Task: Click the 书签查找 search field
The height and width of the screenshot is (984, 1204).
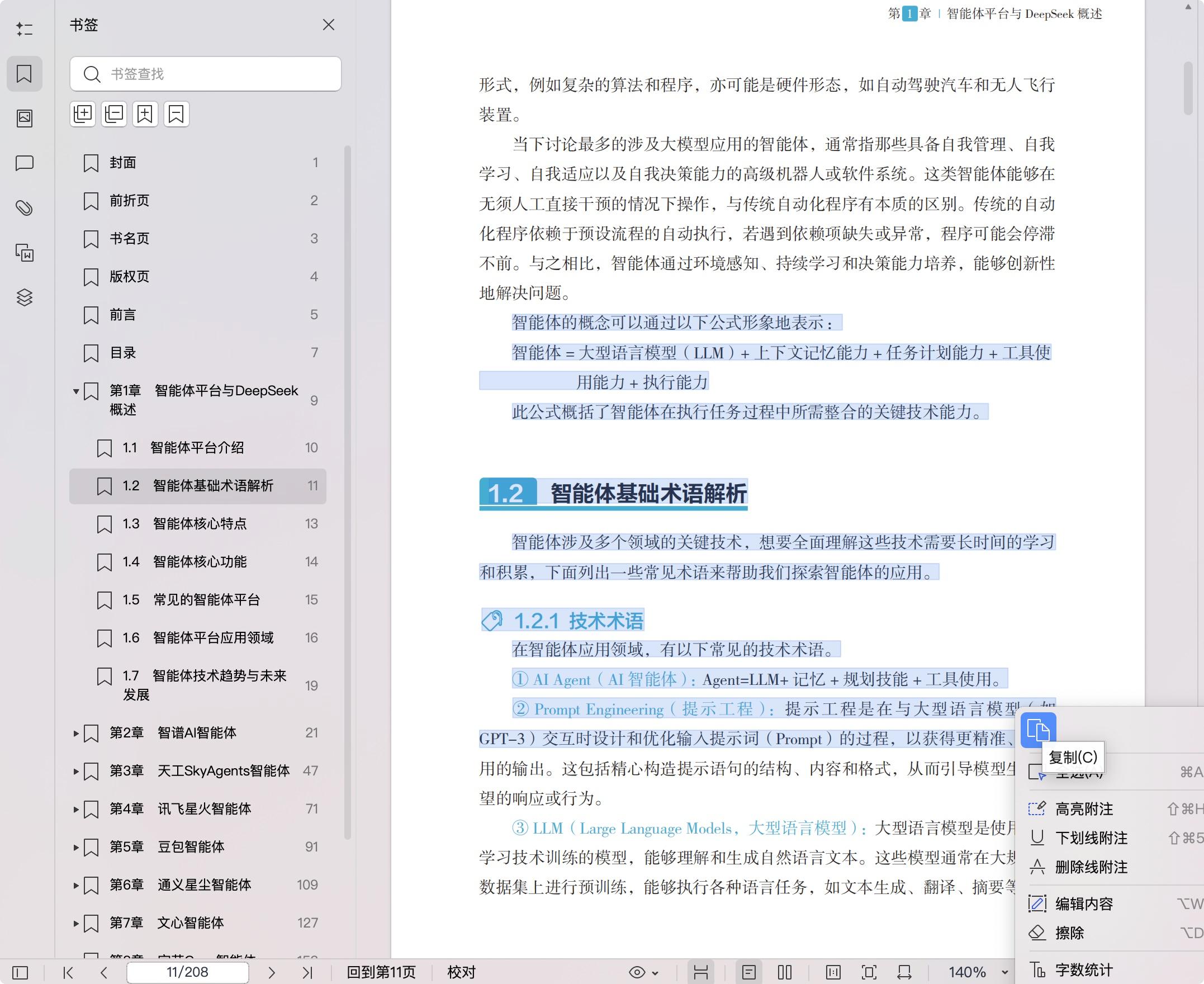Action: coord(206,74)
